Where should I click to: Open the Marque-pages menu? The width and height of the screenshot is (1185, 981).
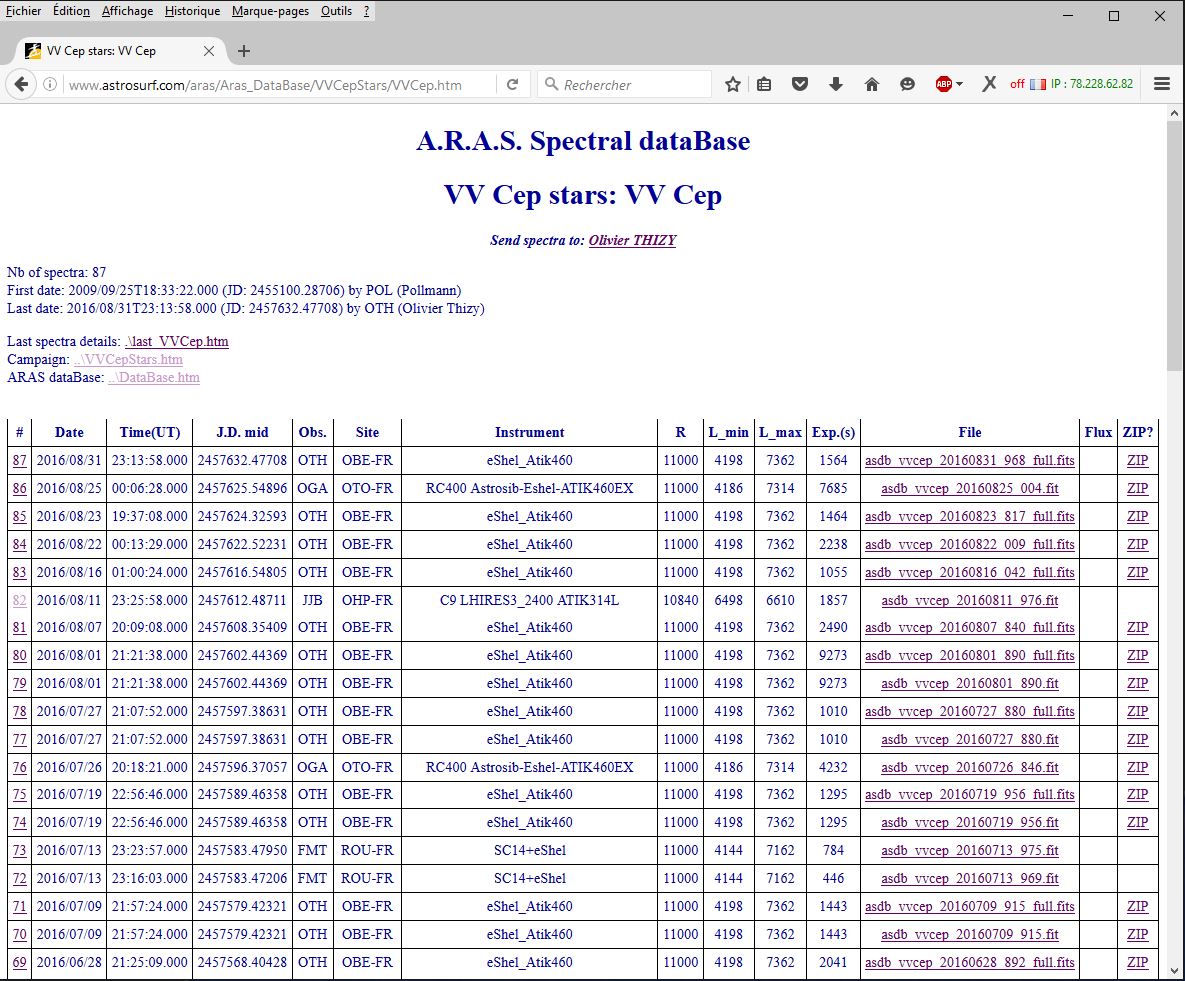(269, 11)
